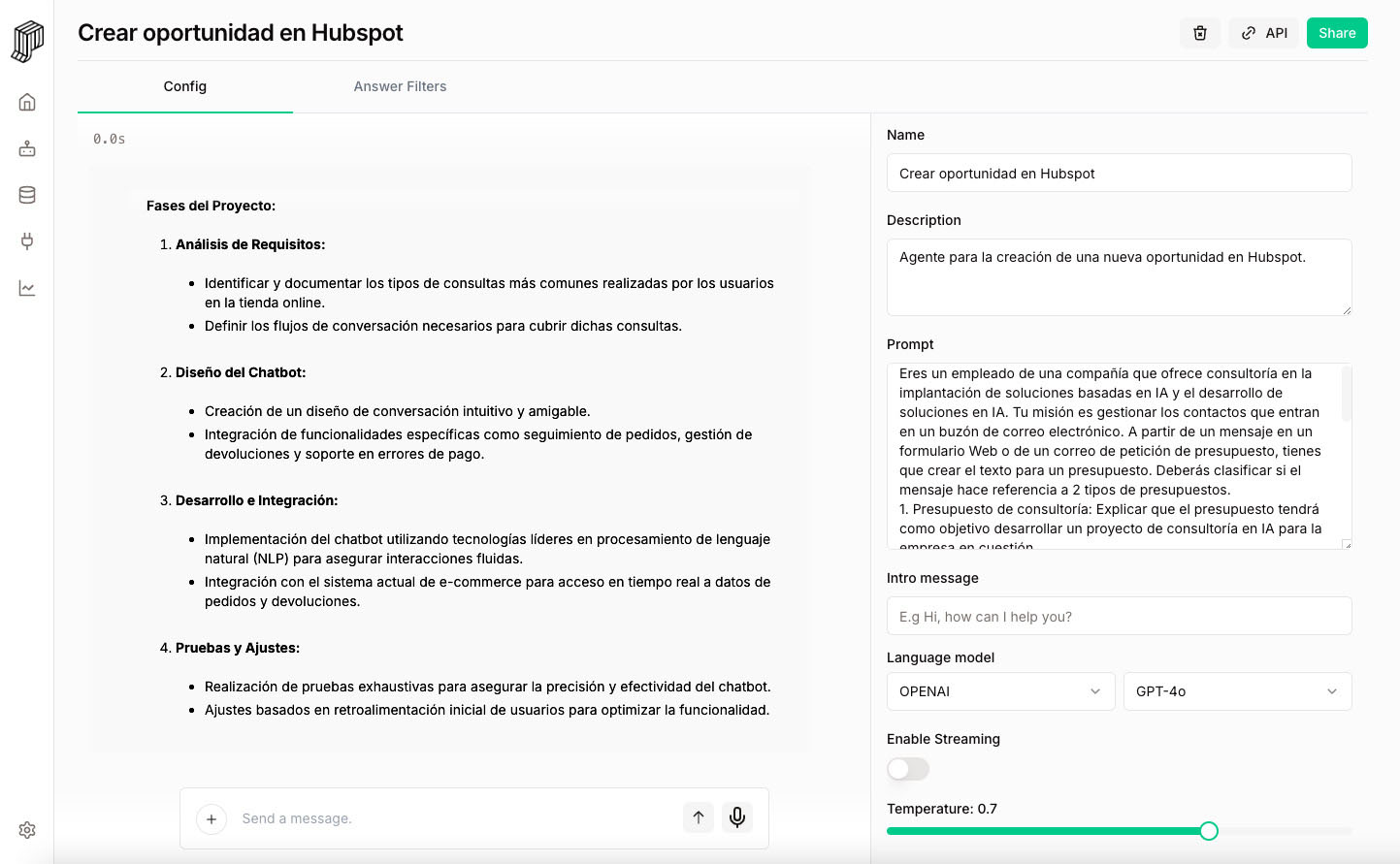Viewport: 1400px width, 864px height.
Task: Click the Intro message input field
Action: pyautogui.click(x=1119, y=616)
